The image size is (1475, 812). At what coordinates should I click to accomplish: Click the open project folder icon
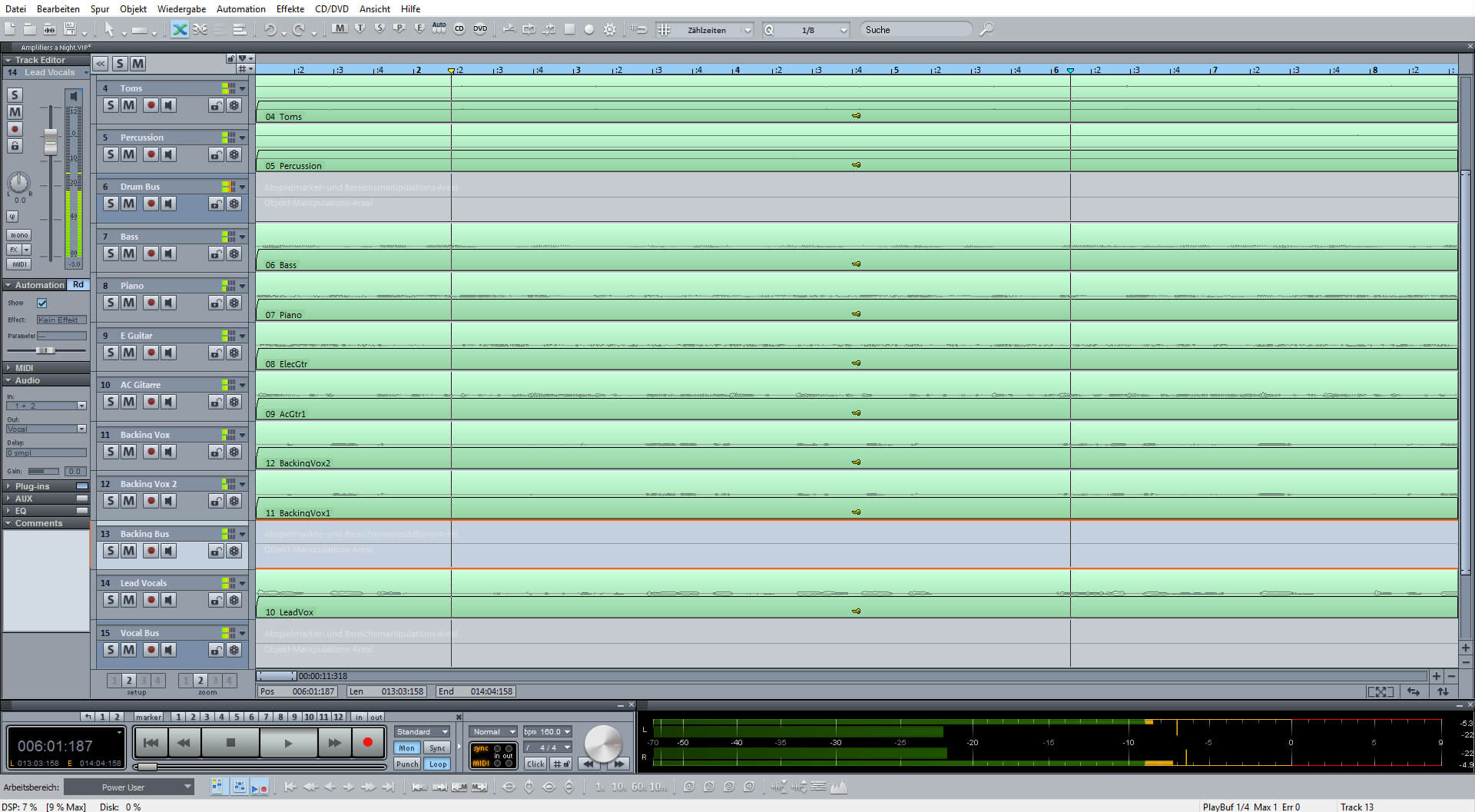coord(29,29)
